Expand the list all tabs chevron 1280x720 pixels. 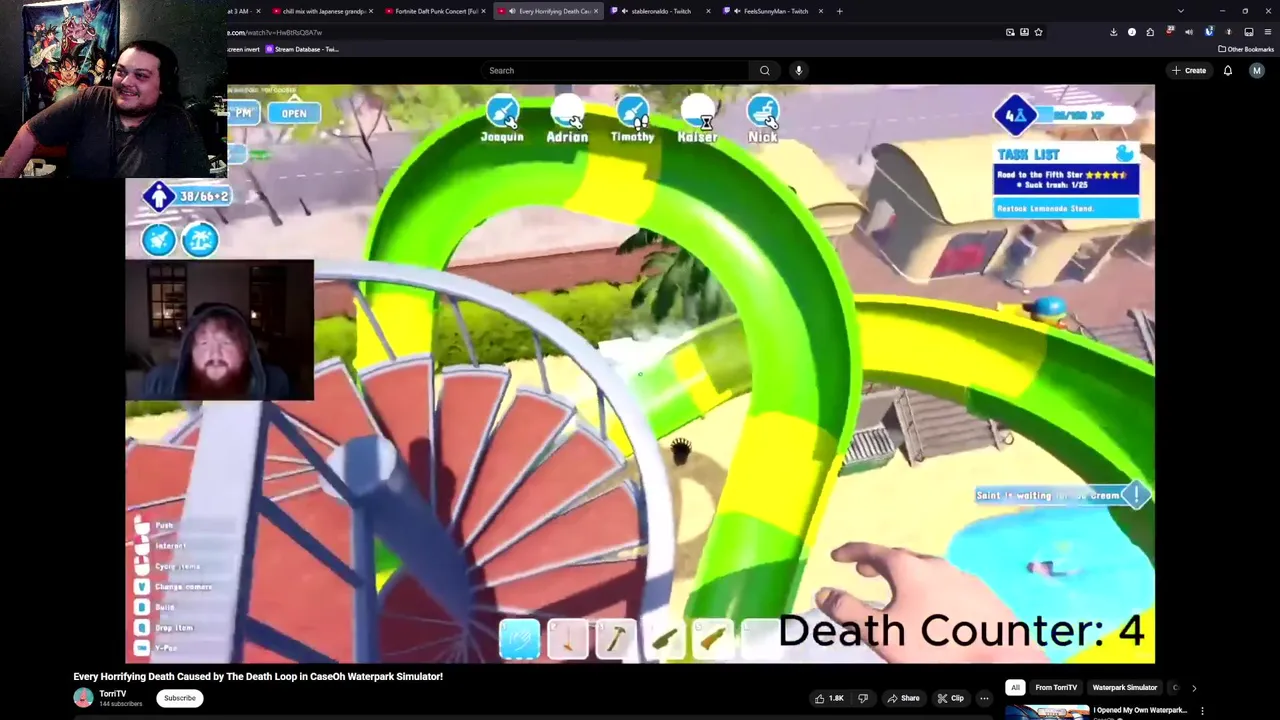click(x=1181, y=11)
